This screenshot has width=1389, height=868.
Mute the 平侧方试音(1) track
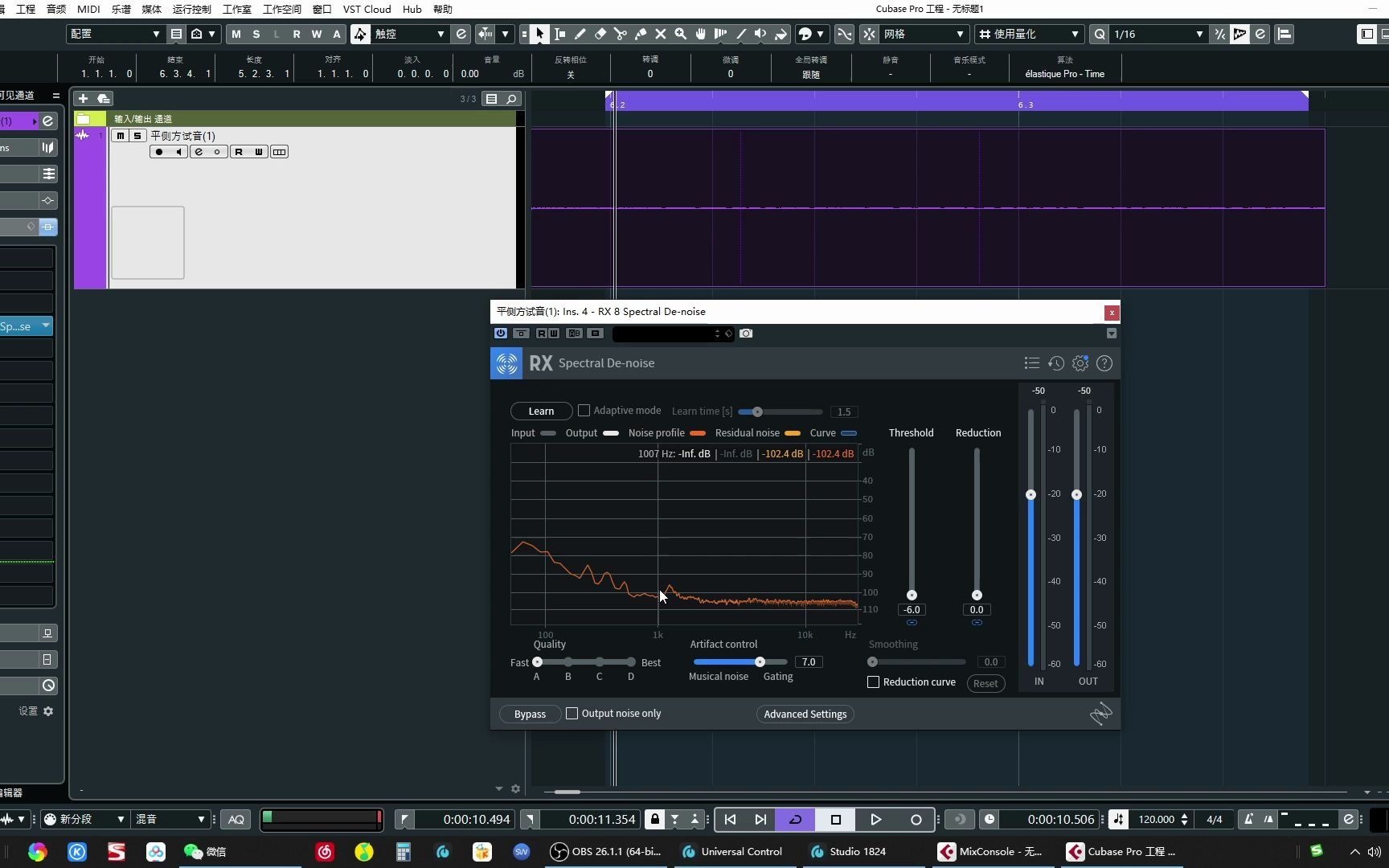point(121,136)
